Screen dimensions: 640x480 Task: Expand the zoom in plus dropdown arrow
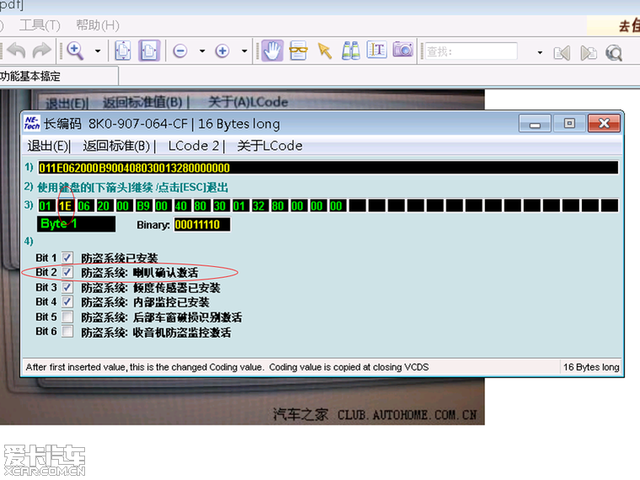click(x=245, y=50)
